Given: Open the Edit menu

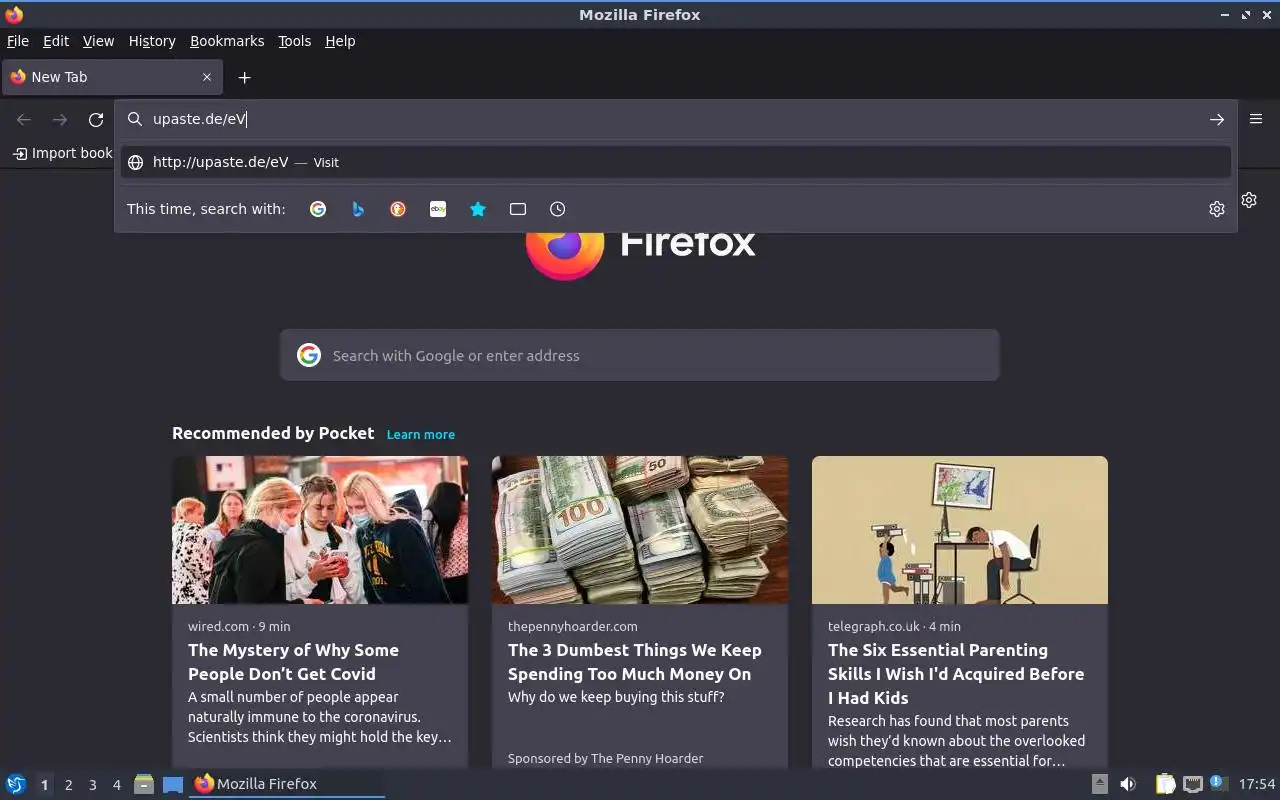Looking at the screenshot, I should [56, 41].
